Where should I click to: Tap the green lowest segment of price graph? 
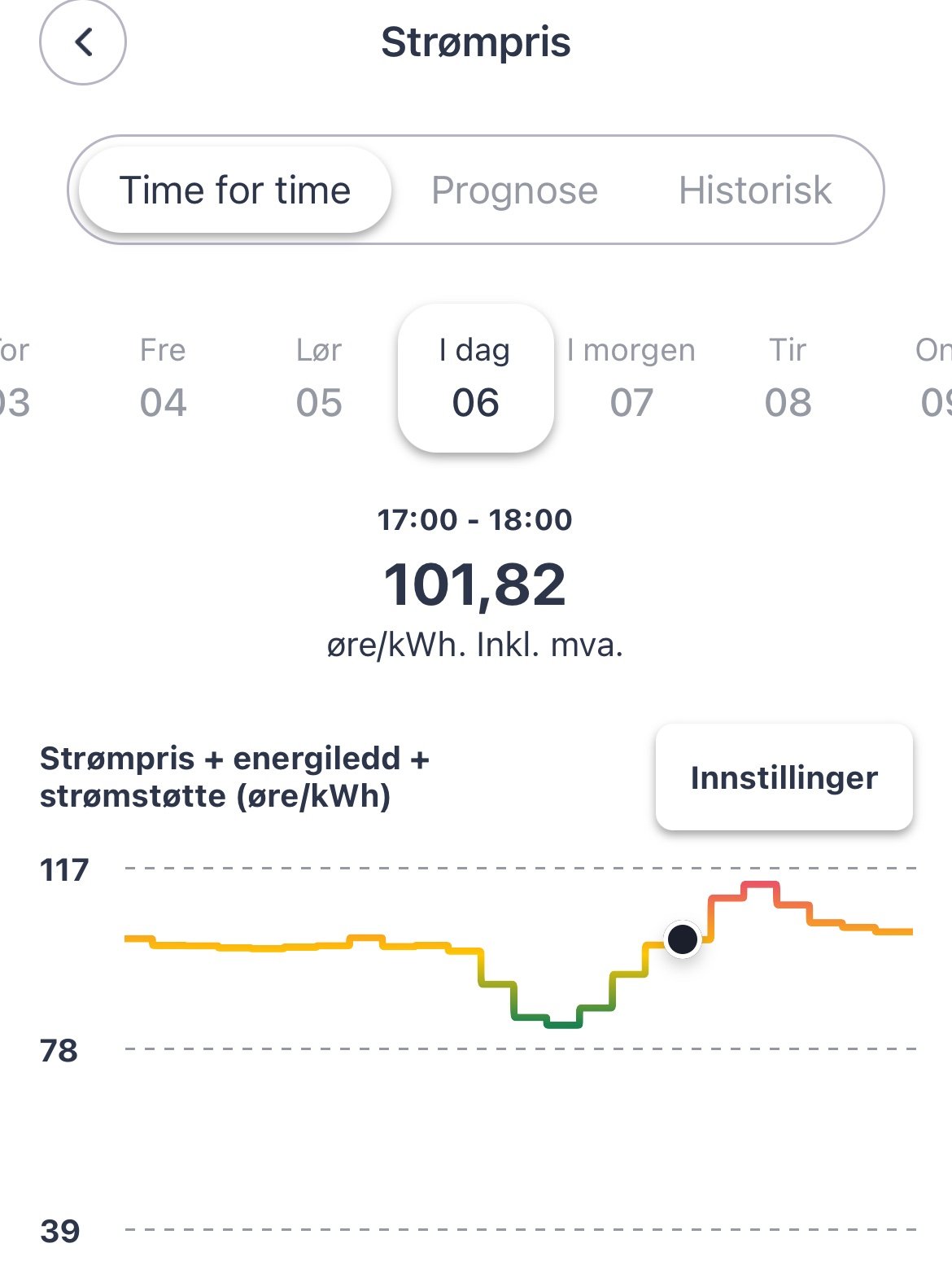point(562,1024)
